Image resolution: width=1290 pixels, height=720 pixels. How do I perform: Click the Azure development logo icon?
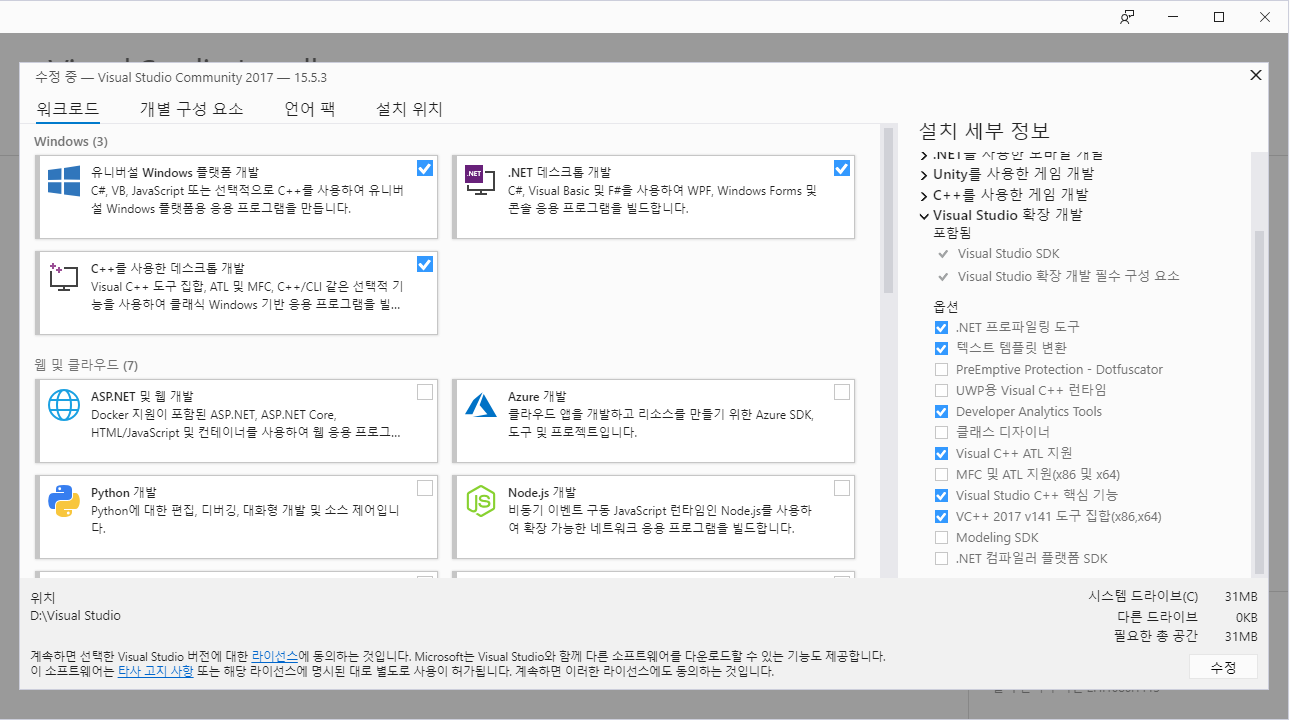pos(481,405)
